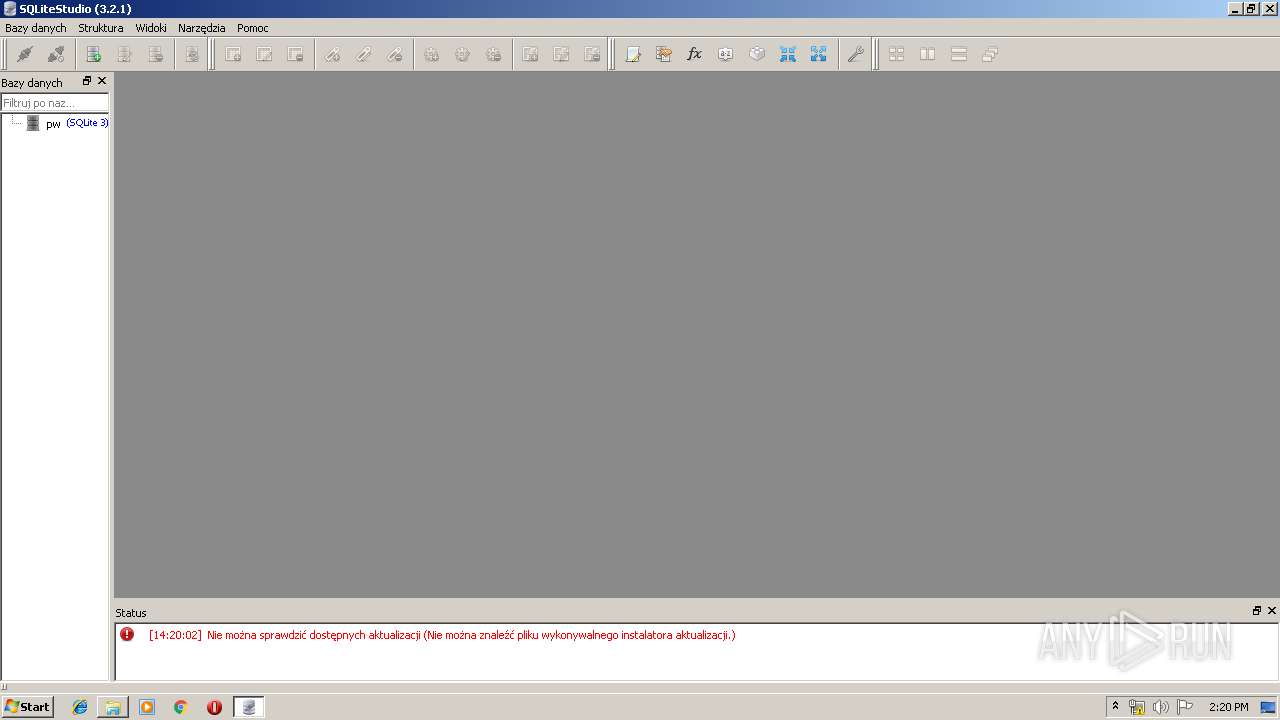Open the file explorer from taskbar

click(x=113, y=707)
